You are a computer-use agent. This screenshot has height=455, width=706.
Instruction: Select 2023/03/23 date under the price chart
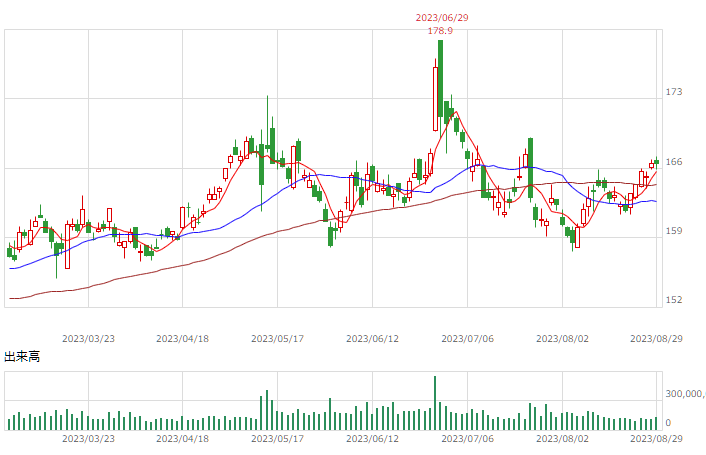coord(88,338)
